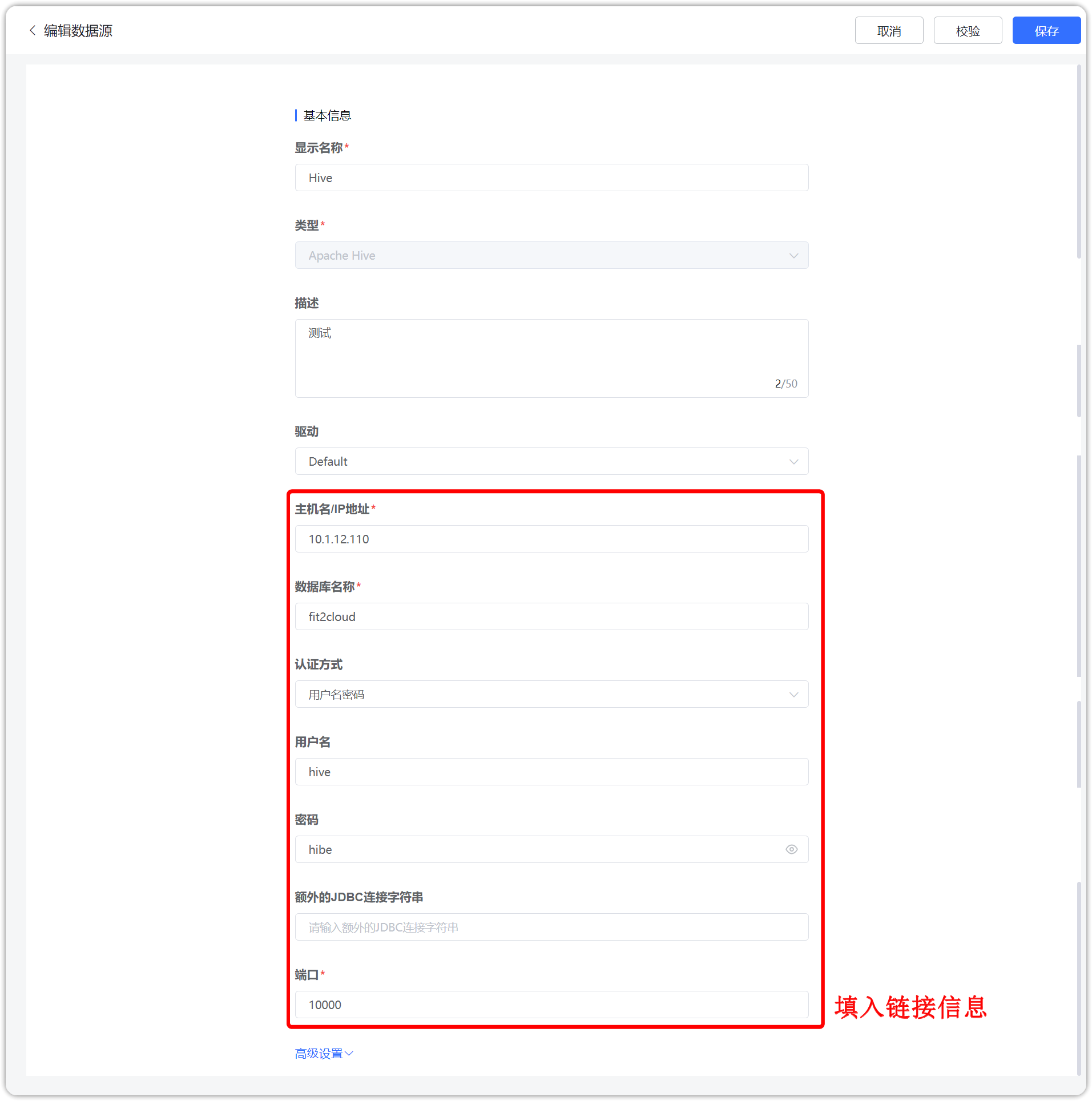Viewport: 1092px width, 1101px height.
Task: Edit the 用户名 field containing hive
Action: pos(551,772)
